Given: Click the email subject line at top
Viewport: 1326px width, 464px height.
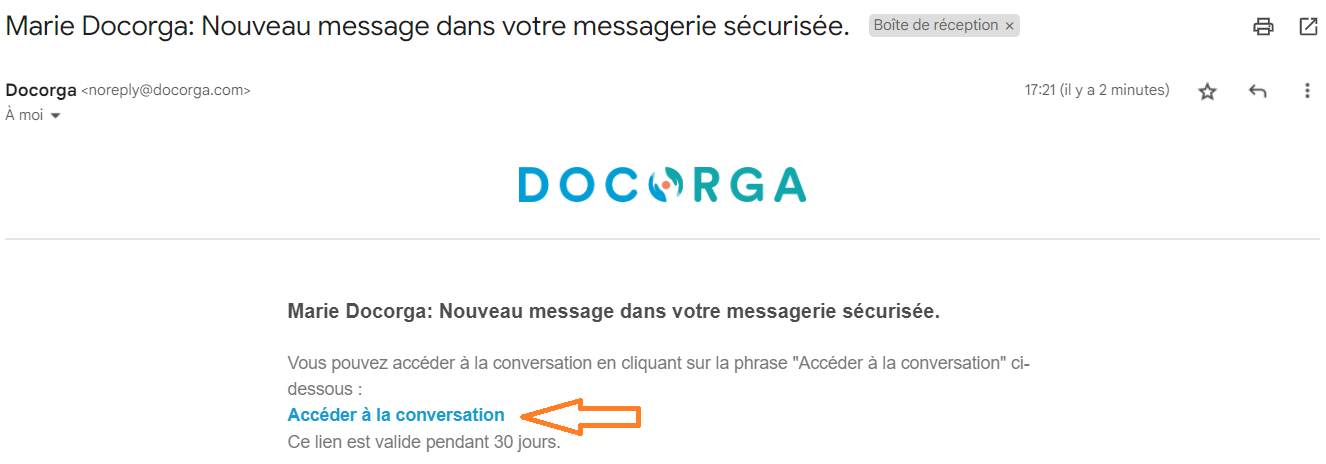Looking at the screenshot, I should click(427, 26).
